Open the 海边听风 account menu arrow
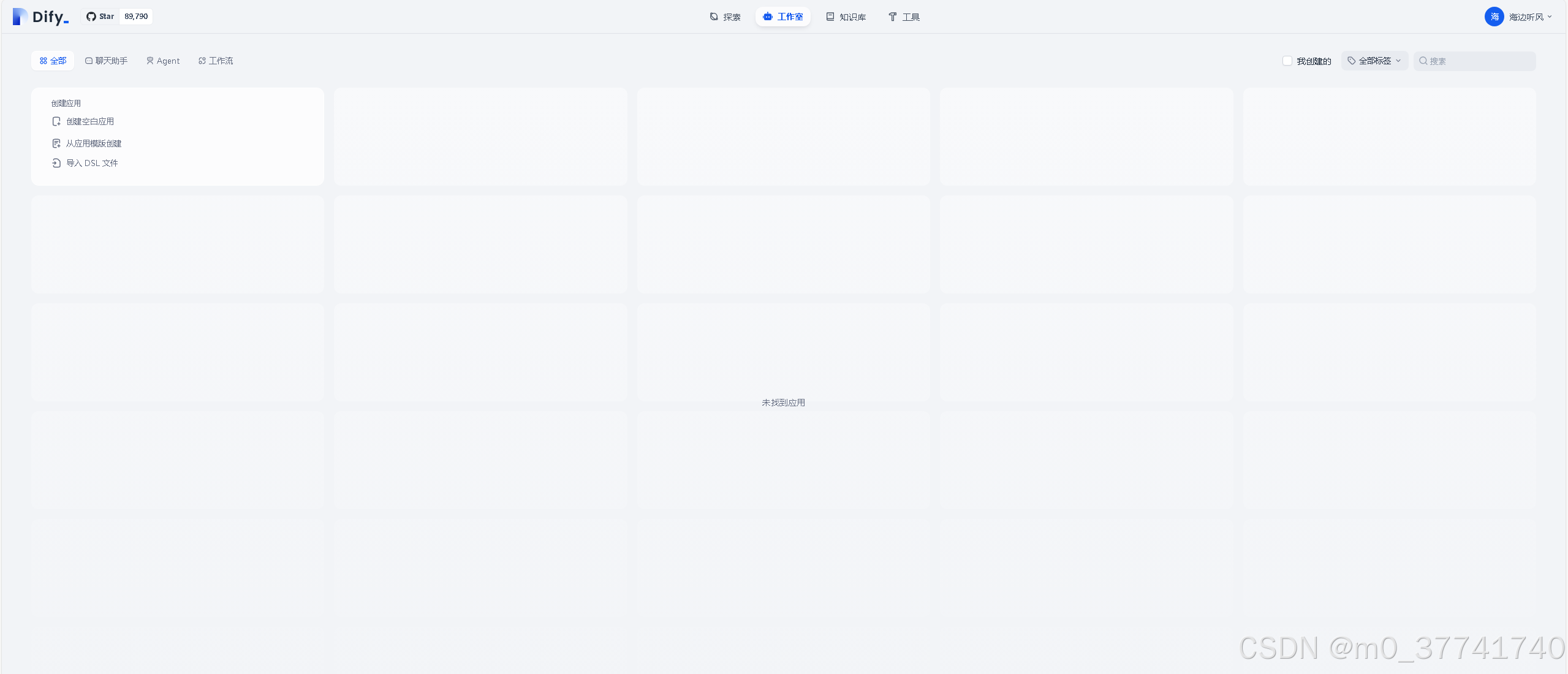Viewport: 1568px width, 674px height. 1549,17
